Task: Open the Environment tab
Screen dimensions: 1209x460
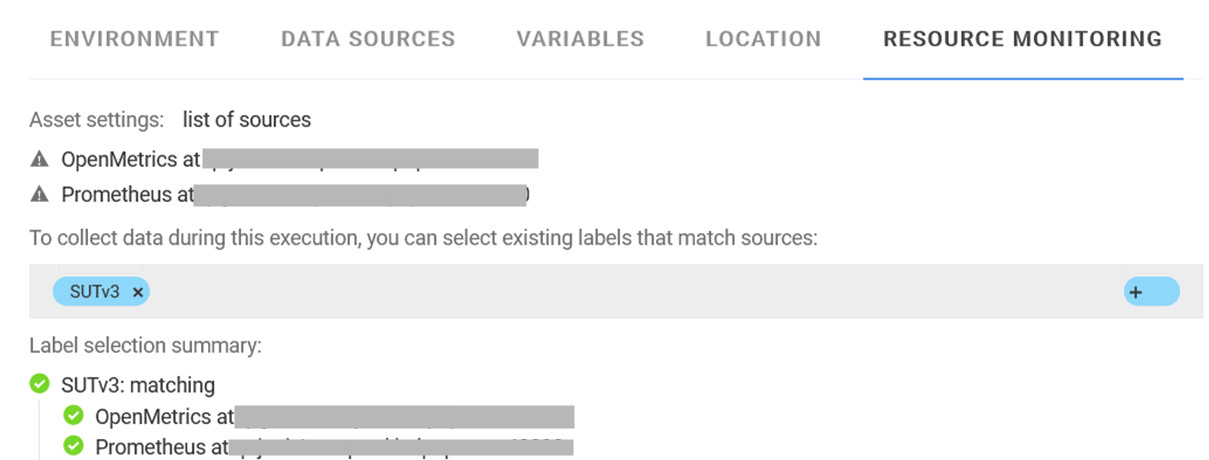Action: click(134, 39)
